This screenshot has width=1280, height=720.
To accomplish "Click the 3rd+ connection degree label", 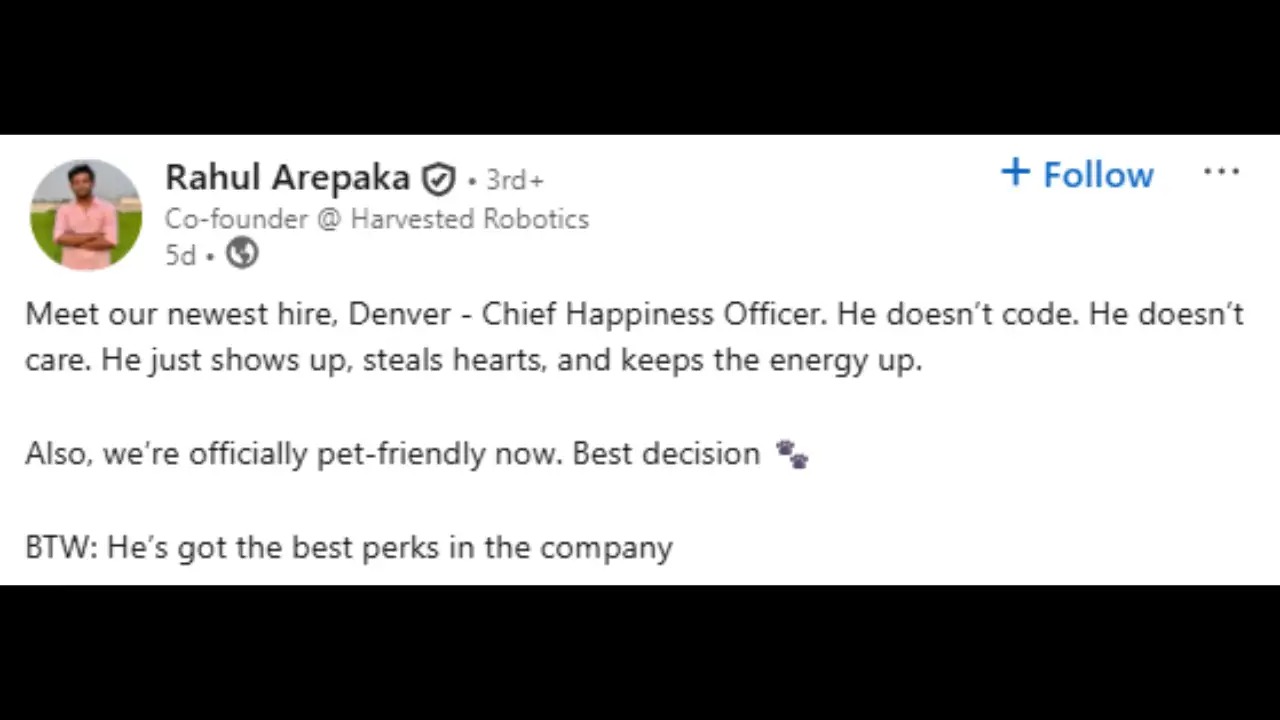I will click(514, 180).
